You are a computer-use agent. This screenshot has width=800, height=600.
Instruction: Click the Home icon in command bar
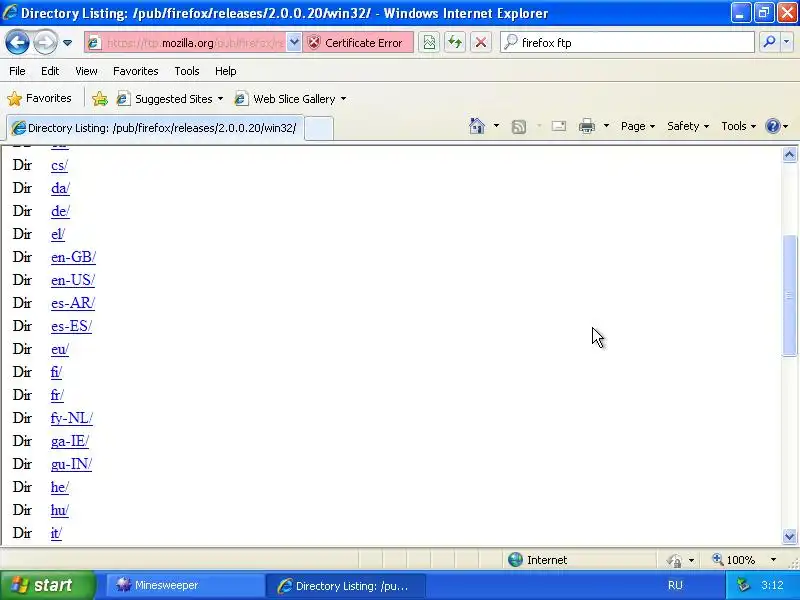pyautogui.click(x=477, y=126)
